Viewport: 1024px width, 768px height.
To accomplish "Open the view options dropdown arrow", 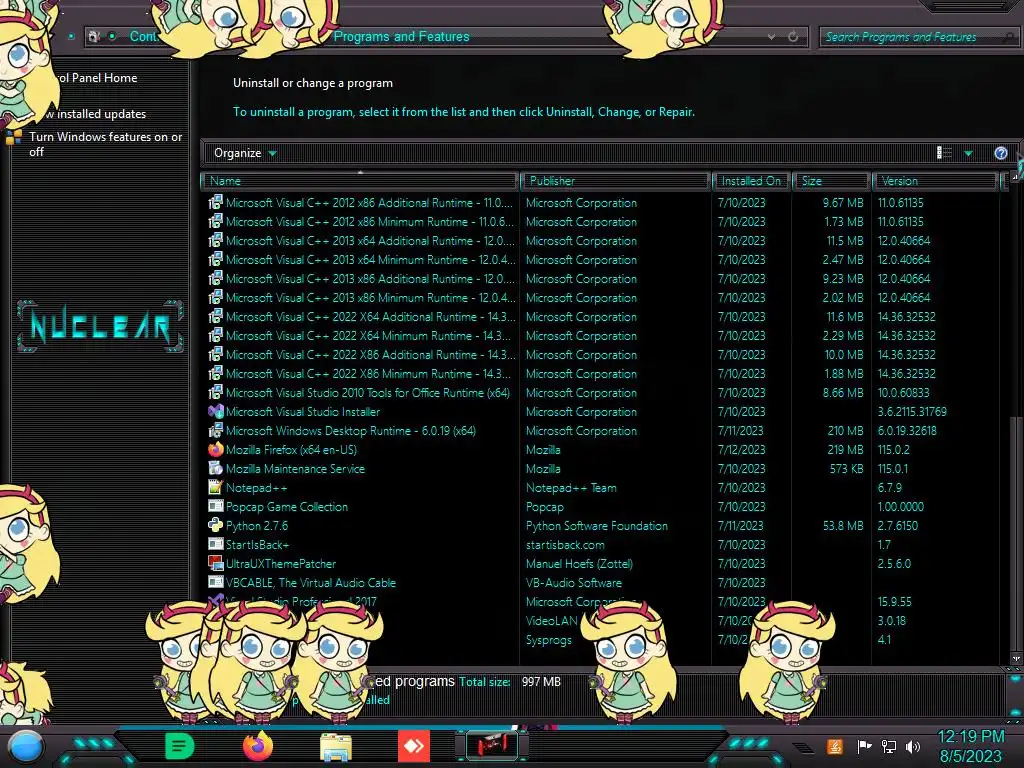I will pyautogui.click(x=968, y=153).
